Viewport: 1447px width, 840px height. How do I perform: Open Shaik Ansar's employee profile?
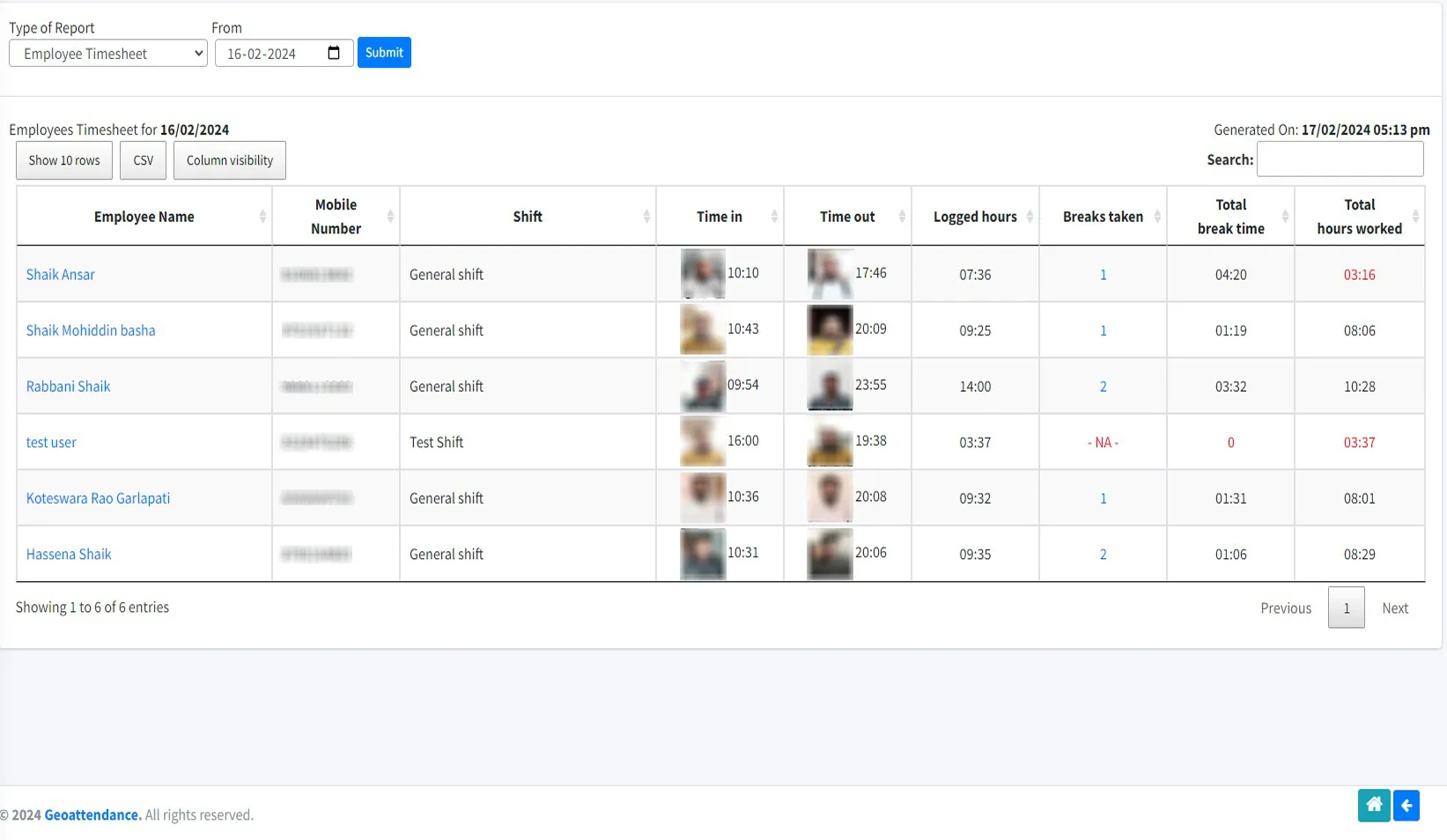coord(60,274)
